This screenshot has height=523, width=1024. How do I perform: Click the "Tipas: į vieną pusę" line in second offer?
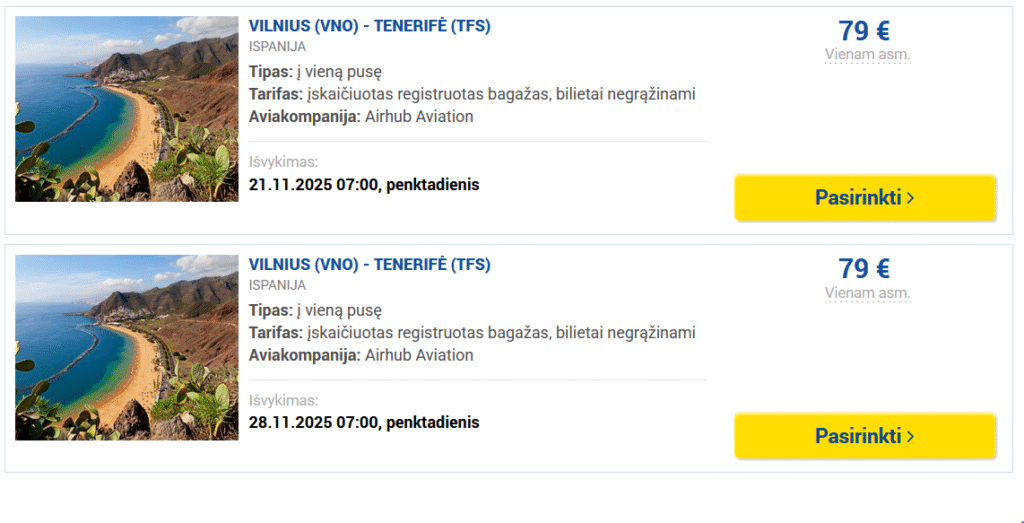(x=315, y=310)
